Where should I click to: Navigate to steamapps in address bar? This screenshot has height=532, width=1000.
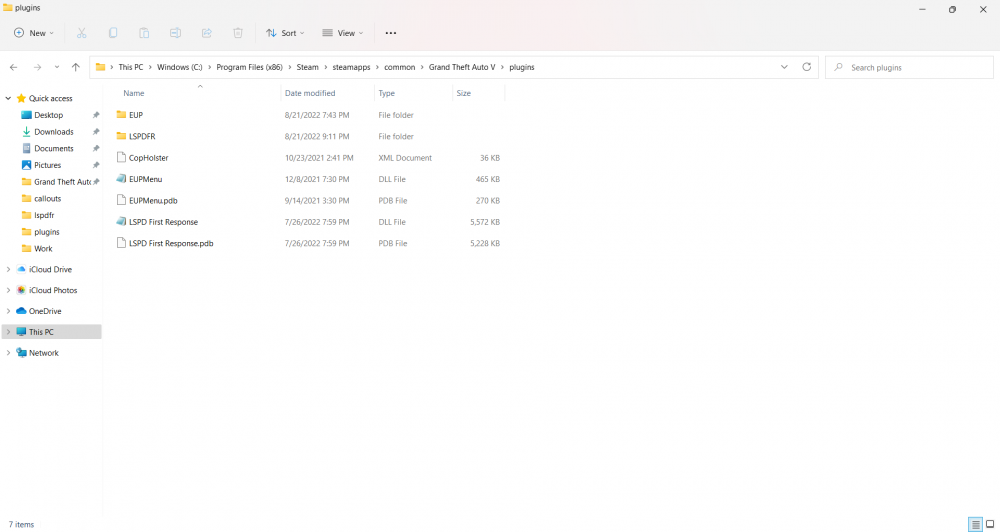point(351,67)
